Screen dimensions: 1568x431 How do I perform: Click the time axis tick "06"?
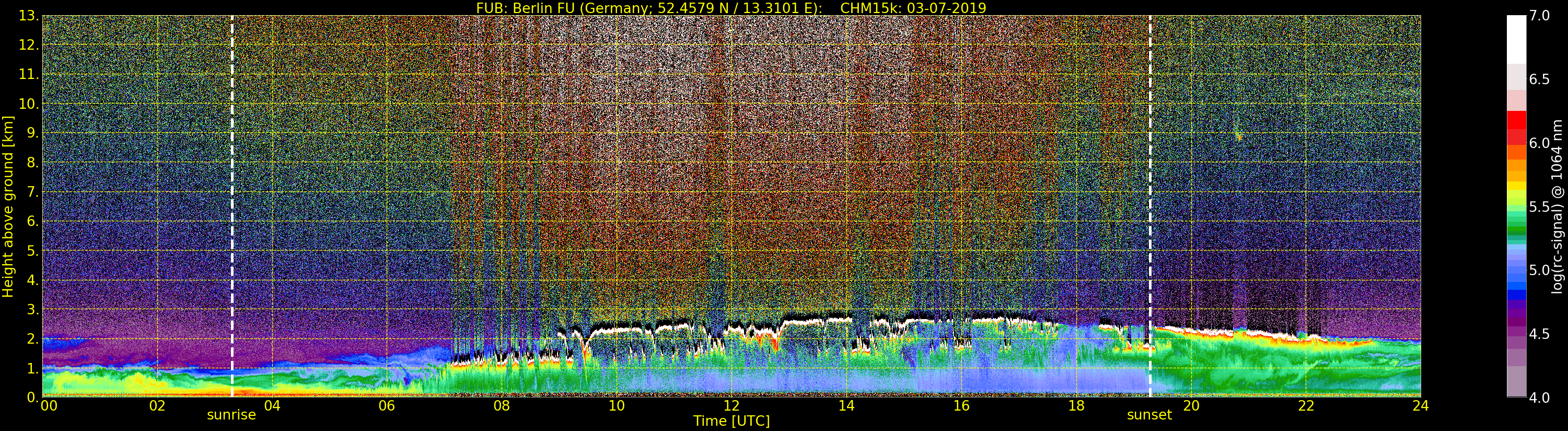coord(387,406)
